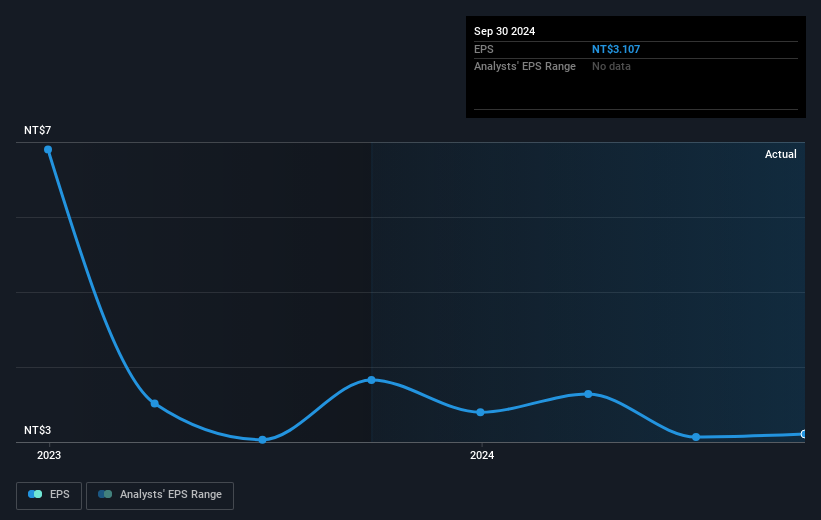This screenshot has width=821, height=520.
Task: Select the data point above the 2024 label
Action: pyautogui.click(x=480, y=412)
